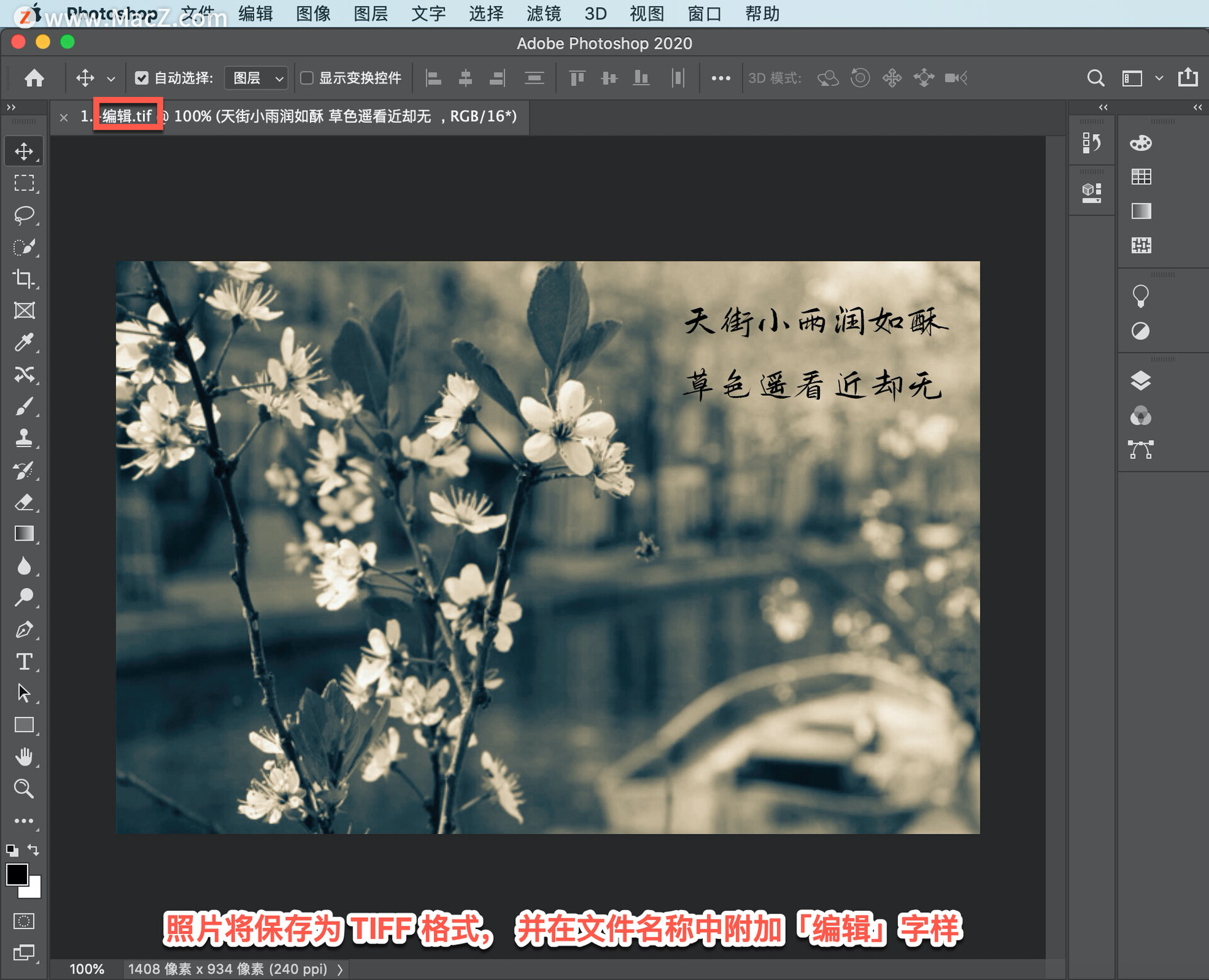
Task: Open the Adjustments panel icon
Action: 1140,330
